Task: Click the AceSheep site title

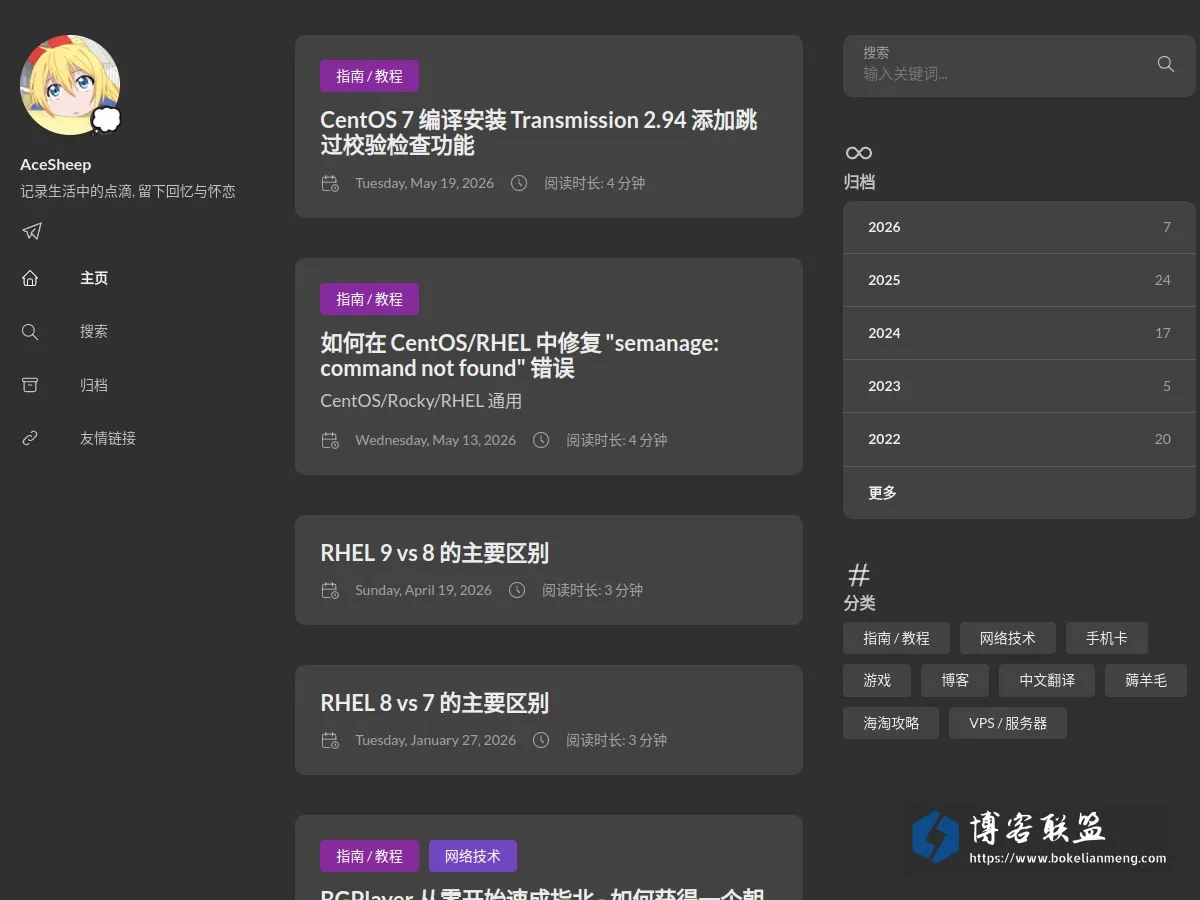Action: point(55,164)
